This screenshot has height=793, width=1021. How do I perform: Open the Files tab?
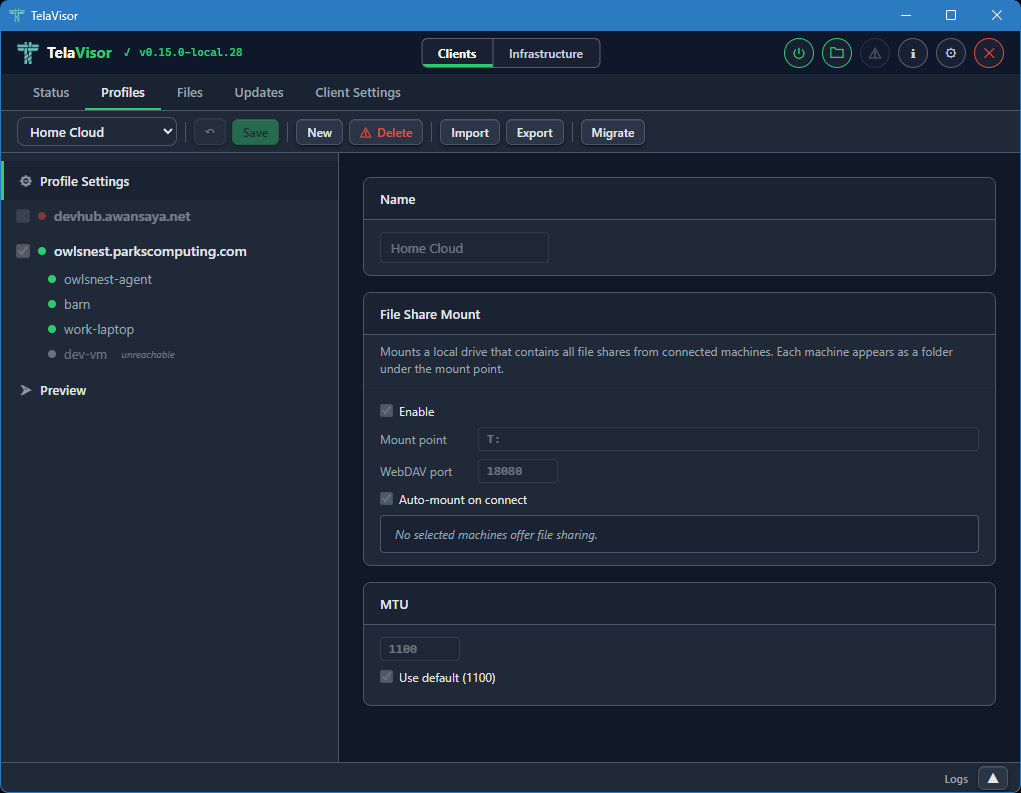pyautogui.click(x=189, y=92)
